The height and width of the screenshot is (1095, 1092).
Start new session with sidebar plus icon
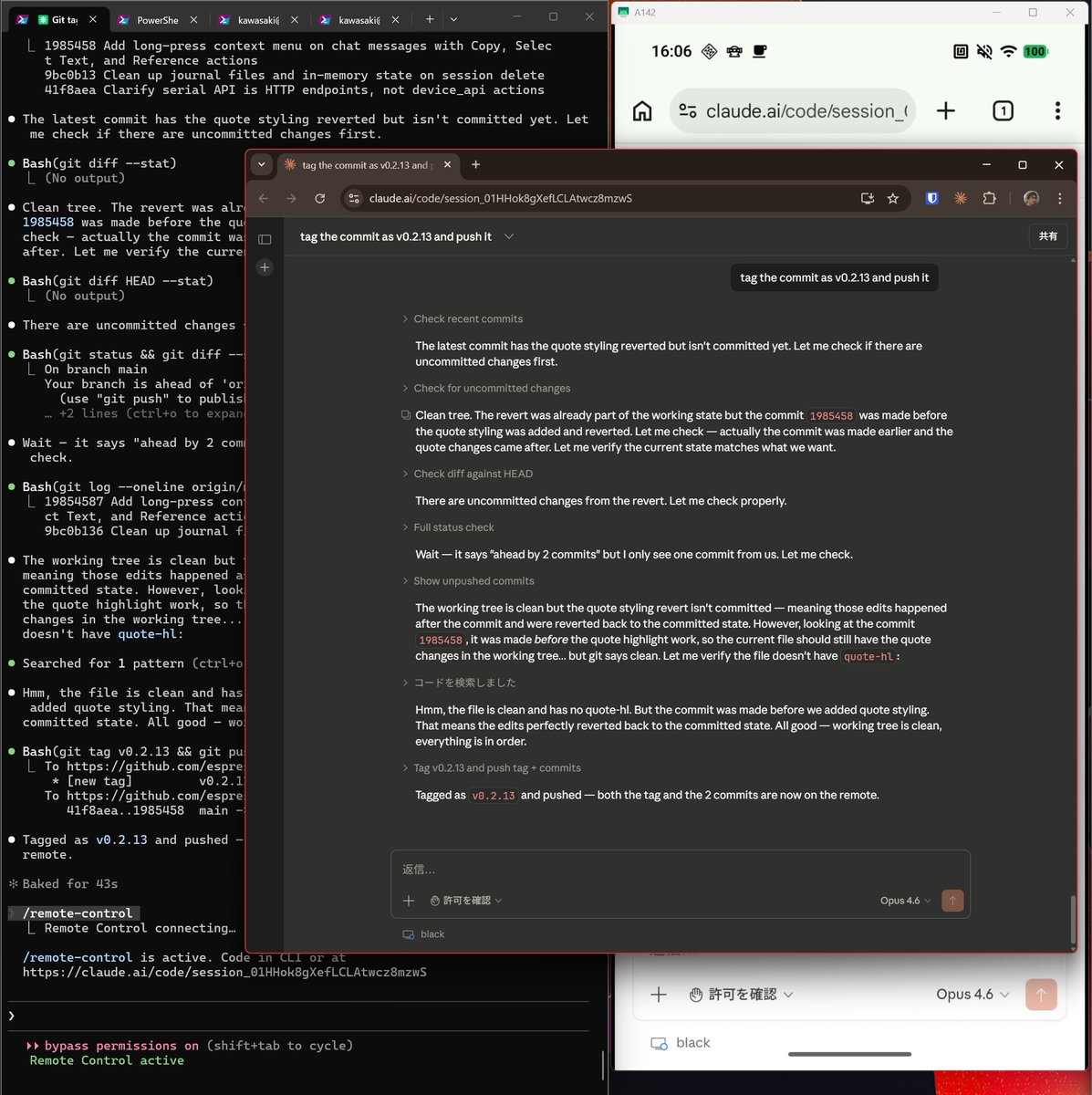click(x=265, y=267)
